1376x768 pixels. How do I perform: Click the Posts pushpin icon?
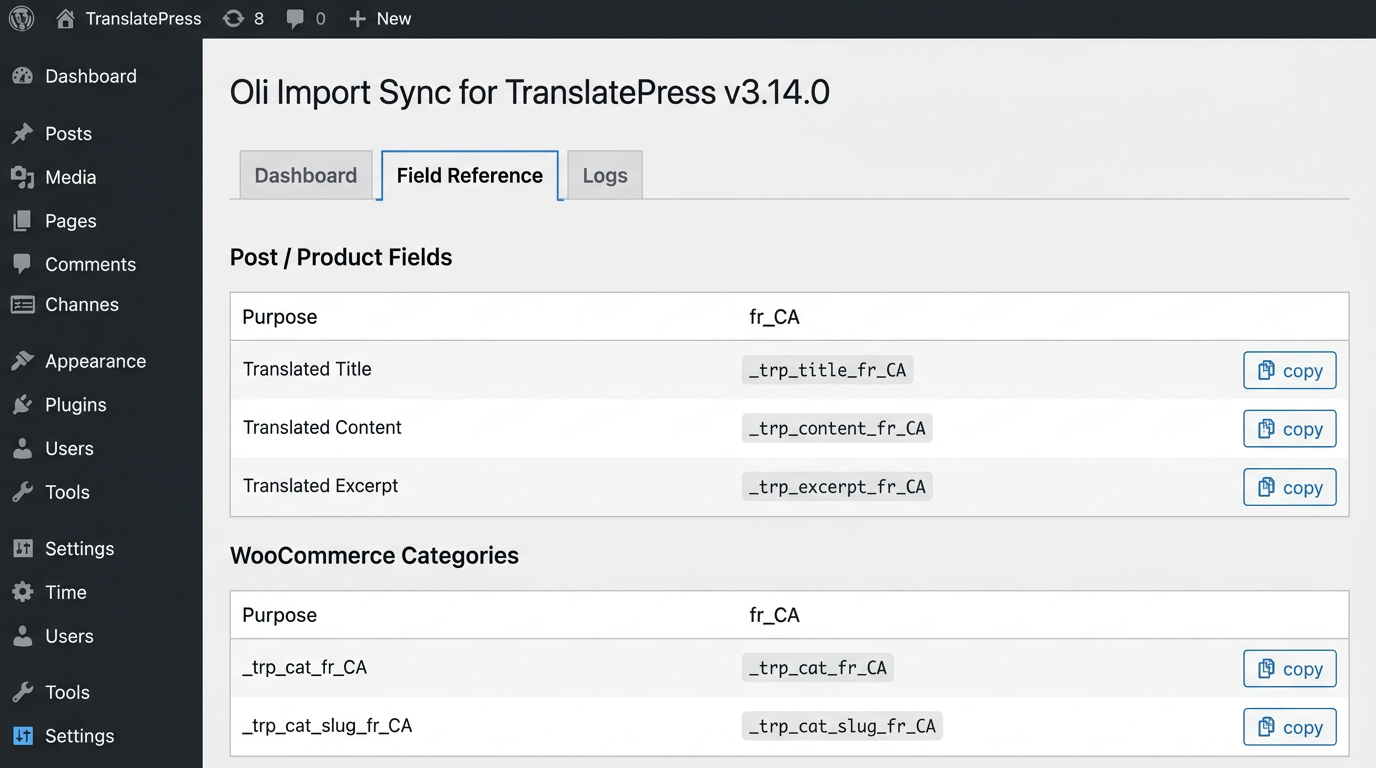click(22, 133)
